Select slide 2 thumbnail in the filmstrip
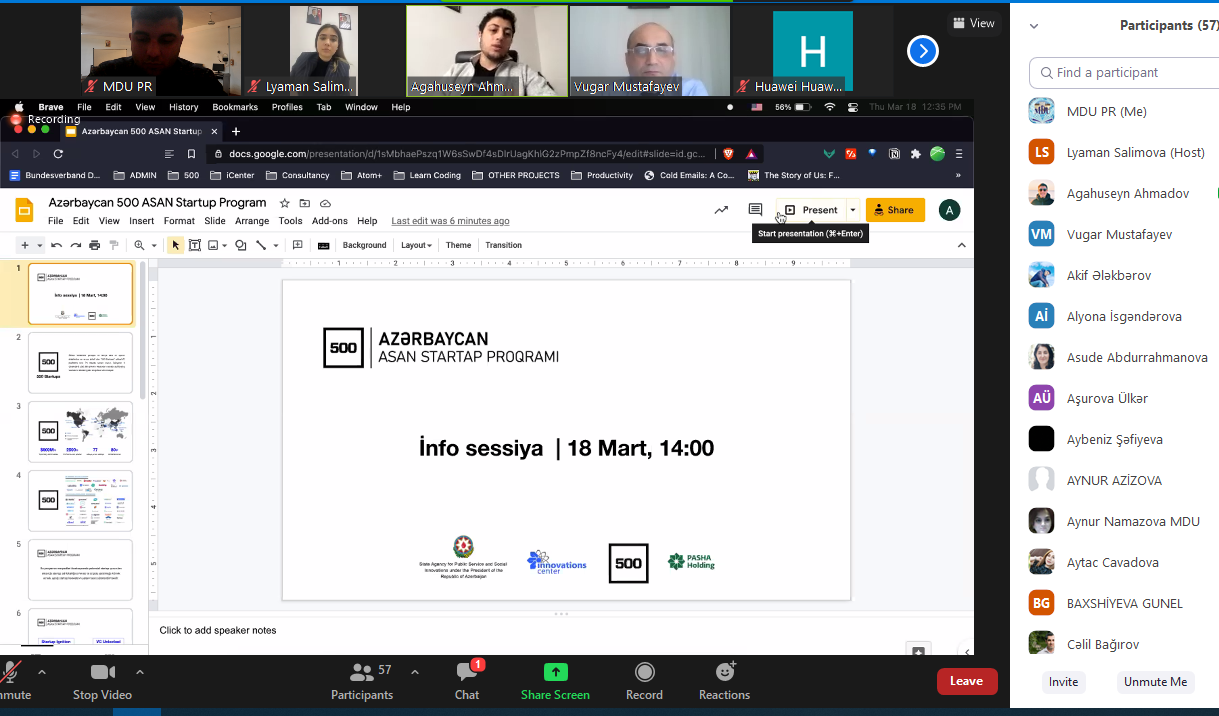The image size is (1219, 716). [80, 364]
